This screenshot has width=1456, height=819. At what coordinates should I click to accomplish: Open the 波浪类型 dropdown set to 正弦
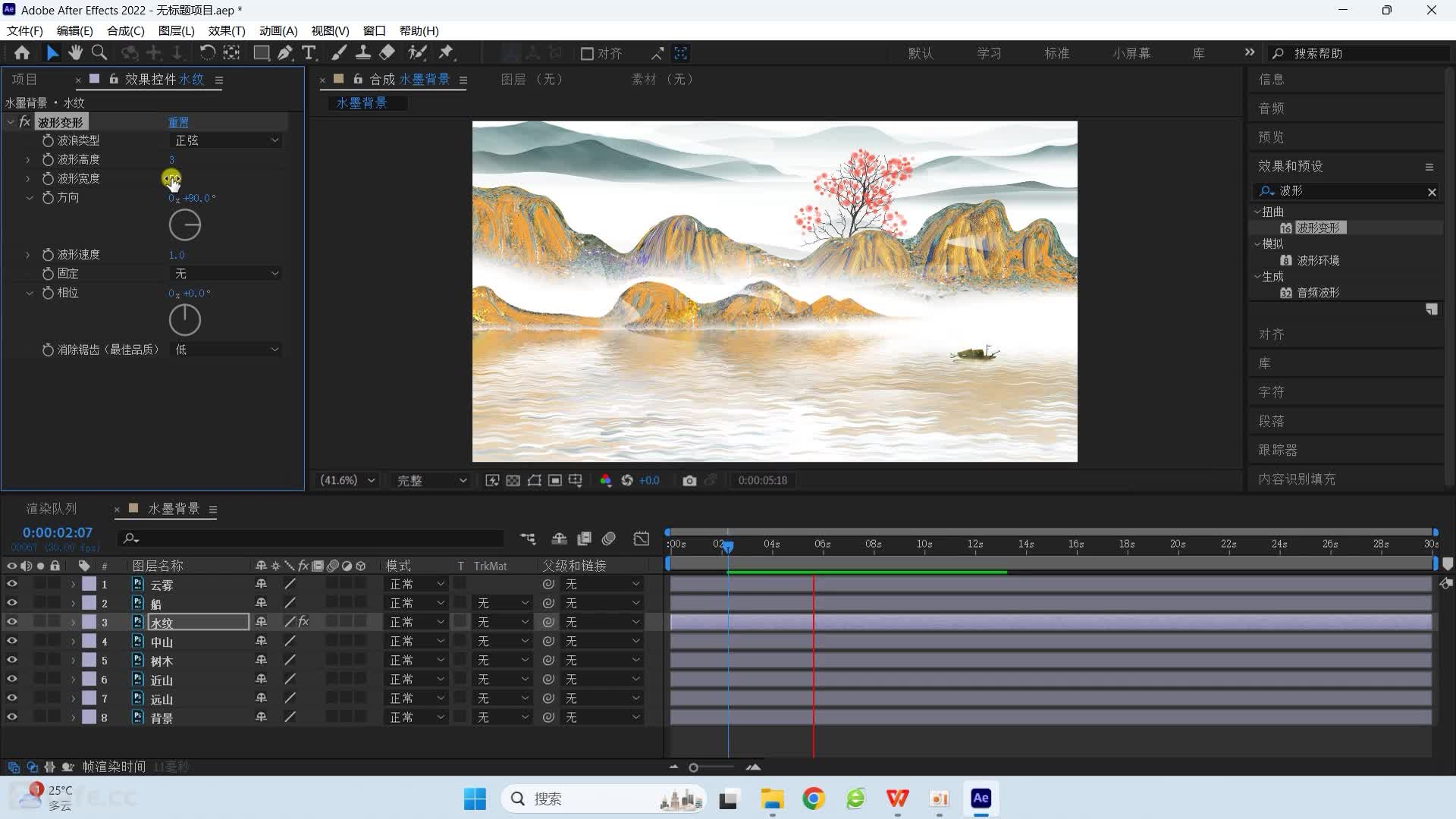tap(226, 140)
